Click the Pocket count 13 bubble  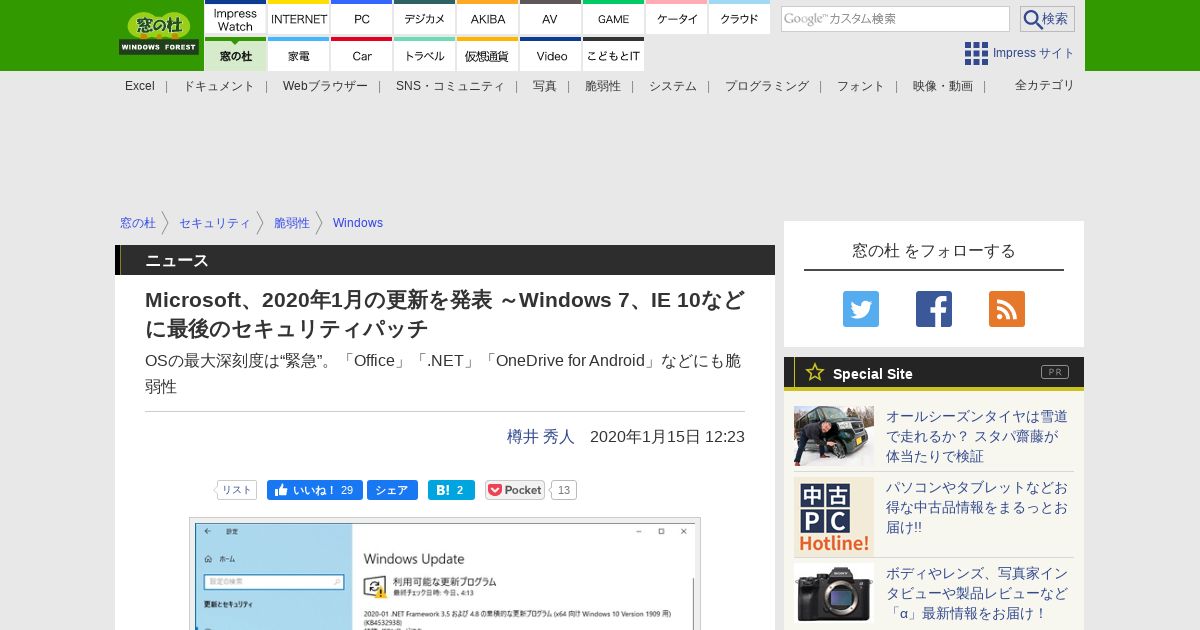pyautogui.click(x=564, y=490)
